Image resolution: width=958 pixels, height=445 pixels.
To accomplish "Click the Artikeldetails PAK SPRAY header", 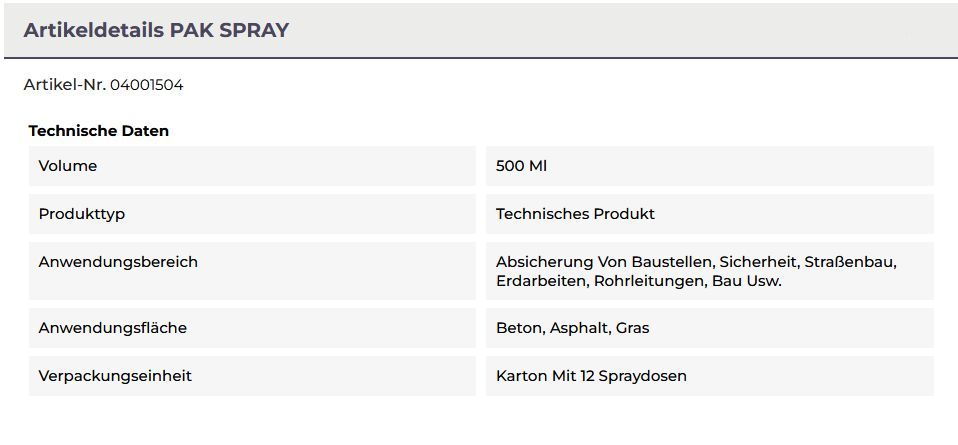I will 155,30.
